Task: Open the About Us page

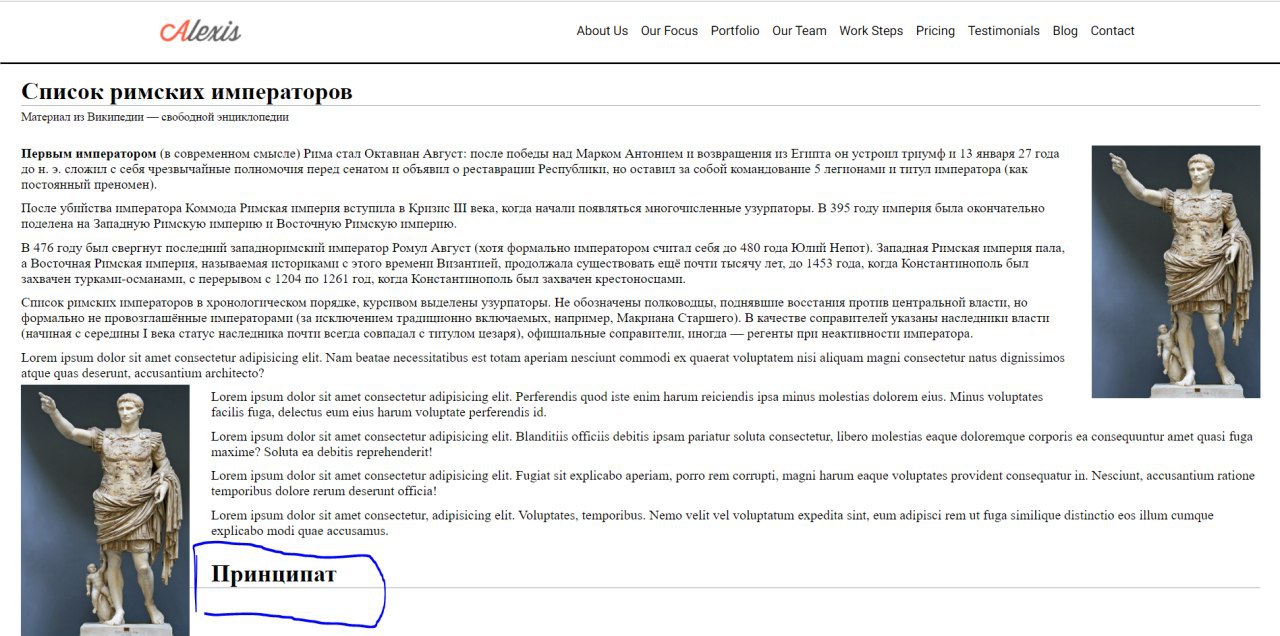Action: 602,31
